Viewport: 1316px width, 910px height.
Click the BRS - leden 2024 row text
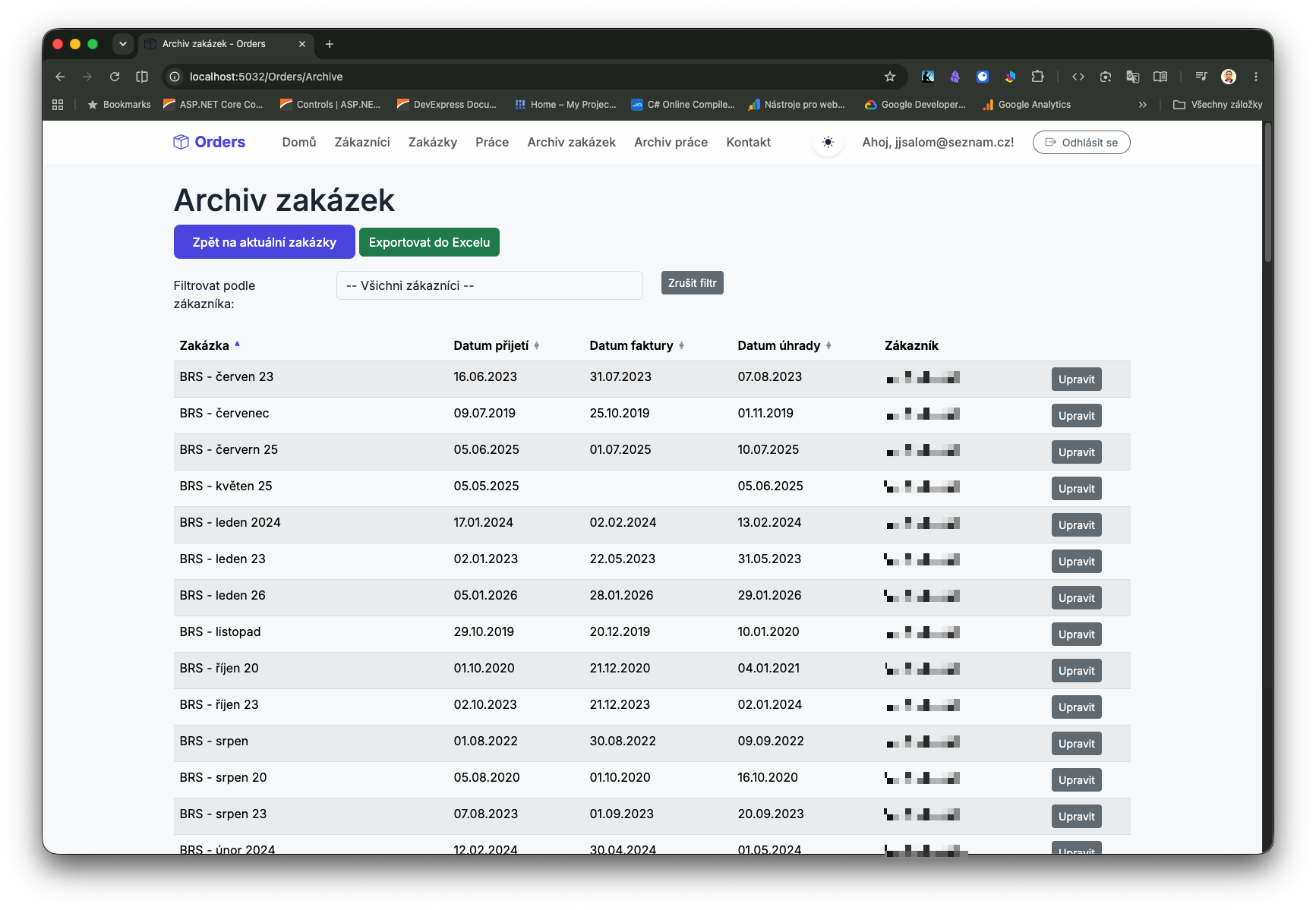(x=230, y=522)
